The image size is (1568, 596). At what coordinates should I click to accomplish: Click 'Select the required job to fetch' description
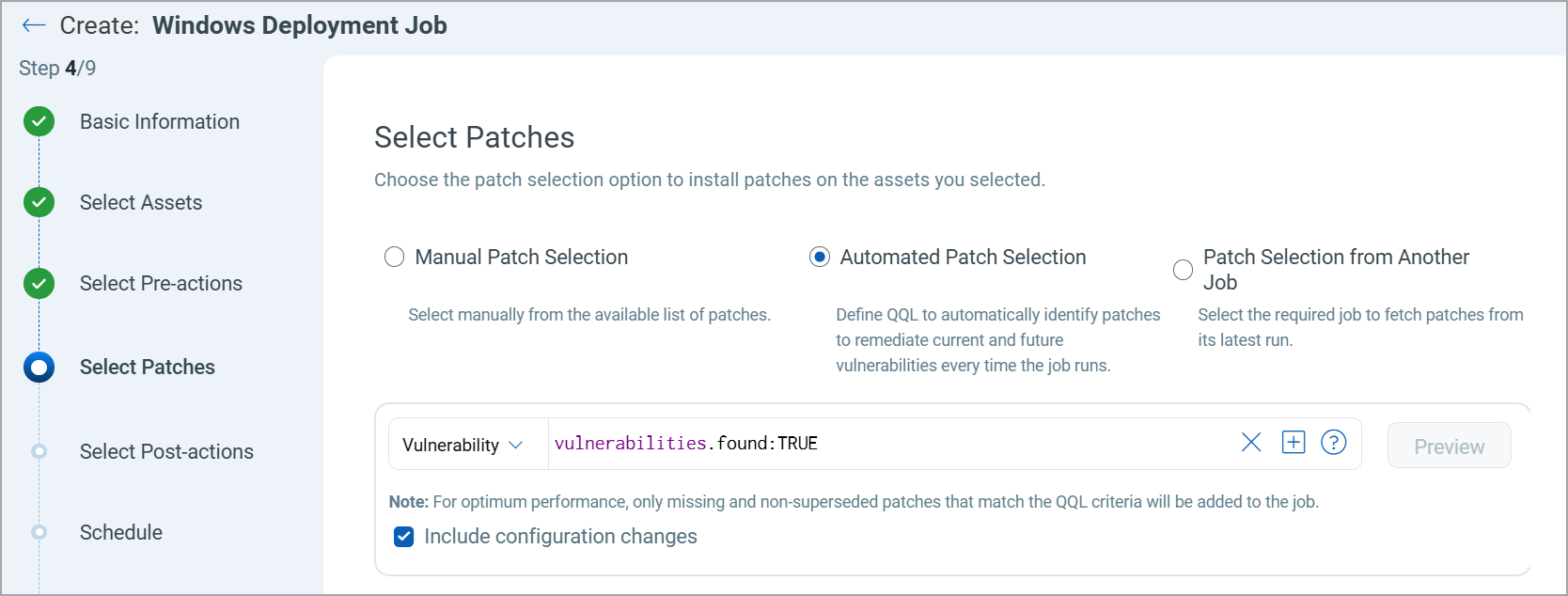click(1360, 327)
